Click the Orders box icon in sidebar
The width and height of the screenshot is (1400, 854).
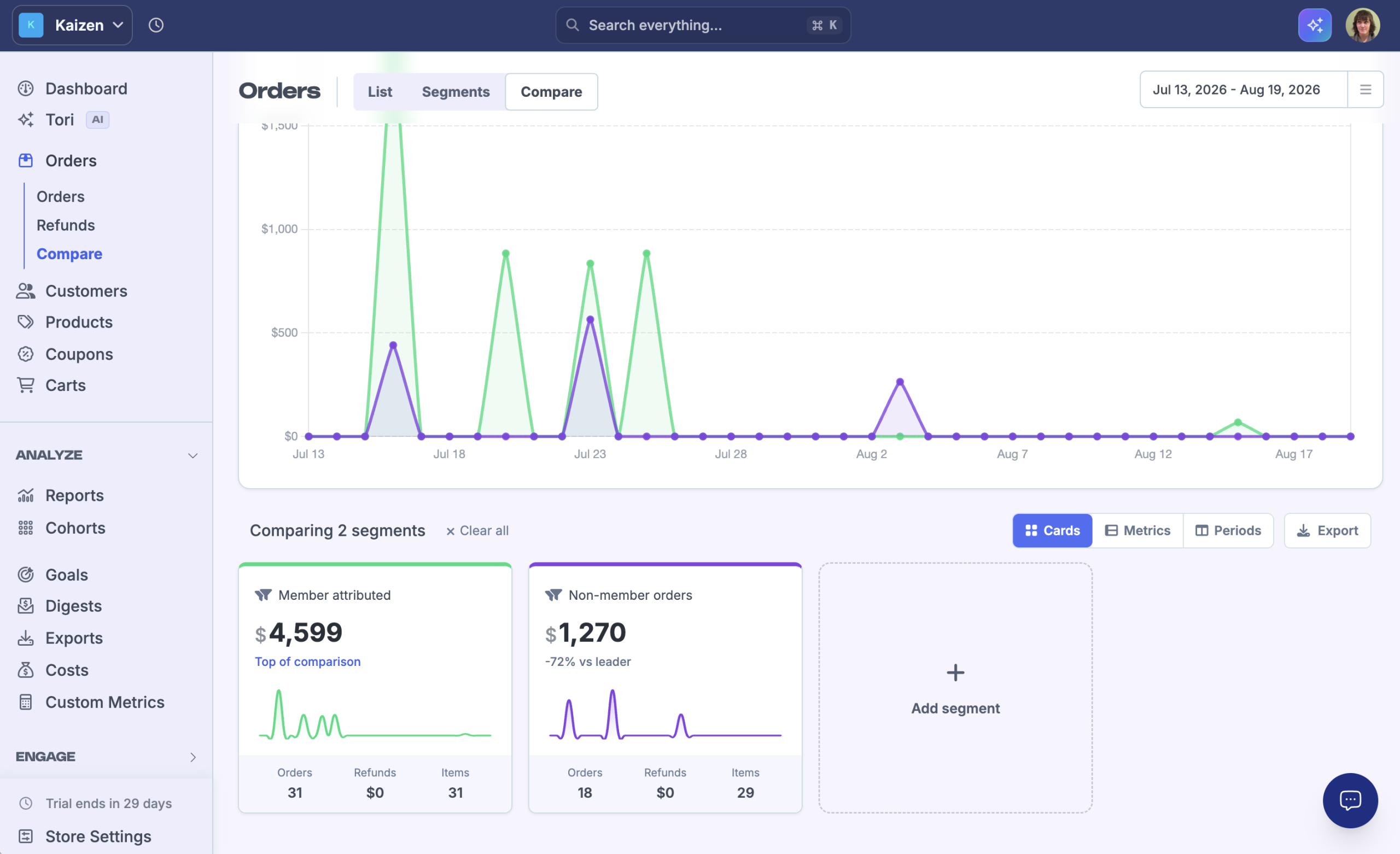coord(26,161)
